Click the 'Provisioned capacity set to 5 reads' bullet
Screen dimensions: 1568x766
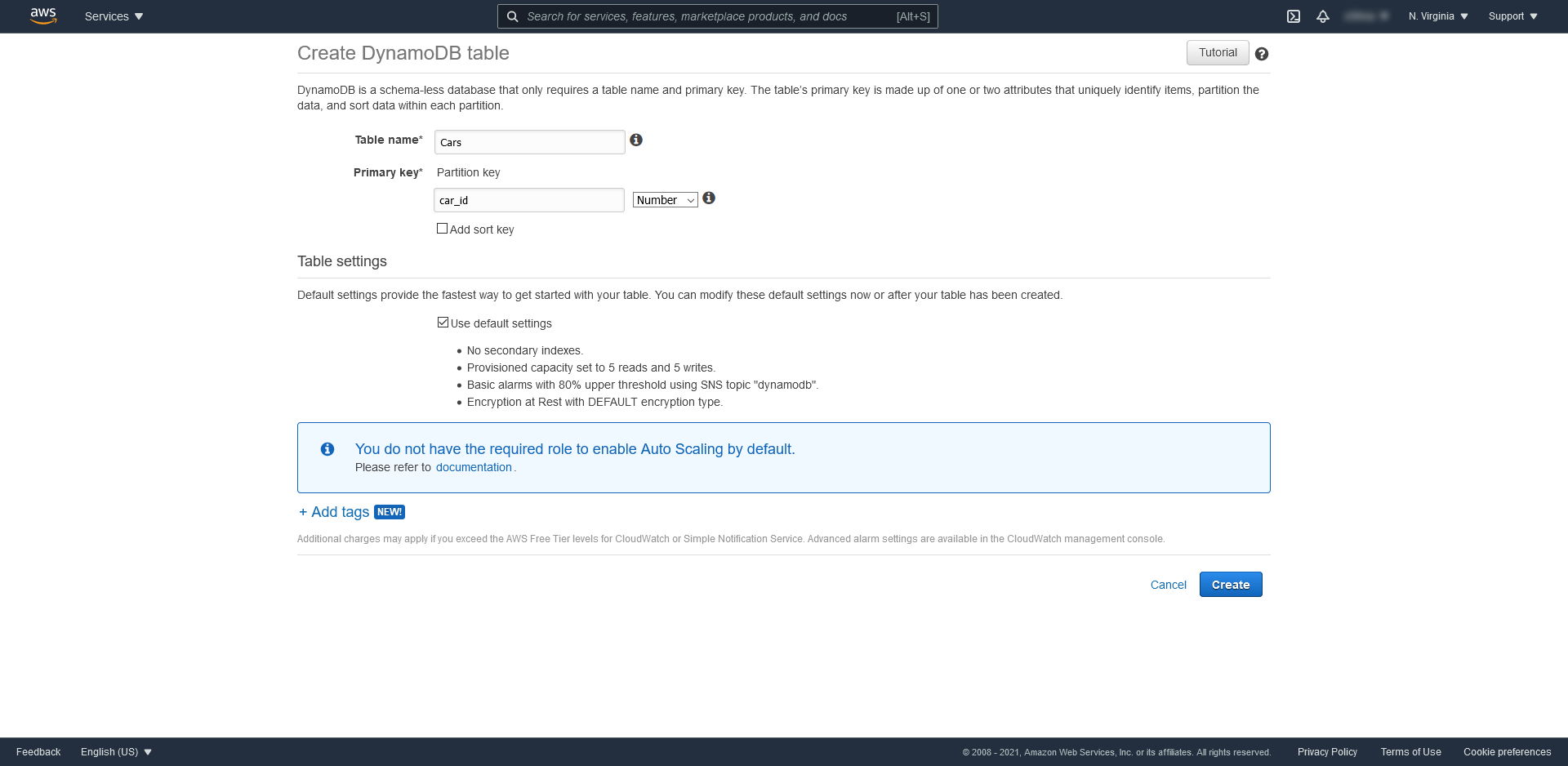point(591,367)
